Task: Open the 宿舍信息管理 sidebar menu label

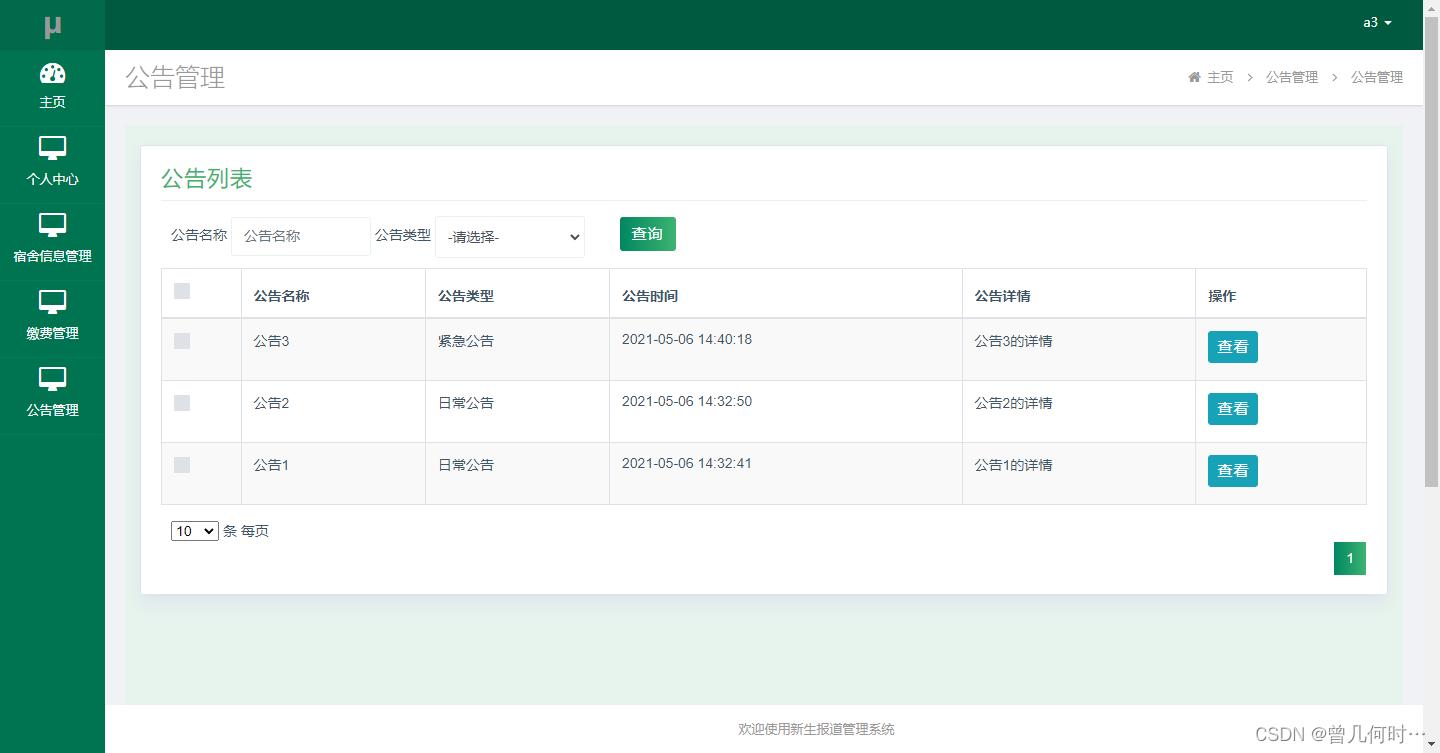Action: coord(52,256)
